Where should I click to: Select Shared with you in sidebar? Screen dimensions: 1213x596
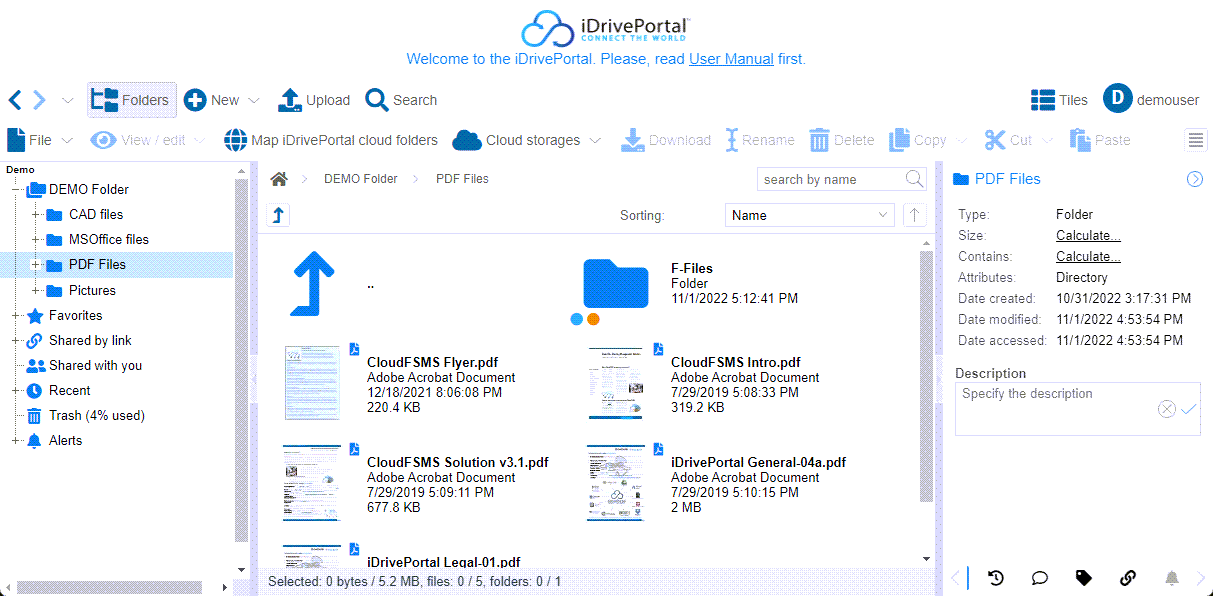pos(95,365)
